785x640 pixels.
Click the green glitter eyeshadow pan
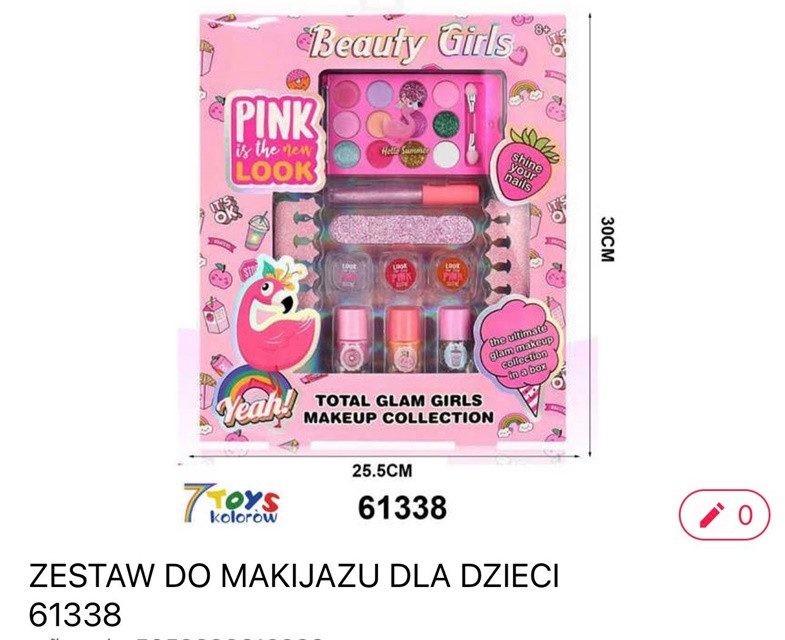click(446, 125)
